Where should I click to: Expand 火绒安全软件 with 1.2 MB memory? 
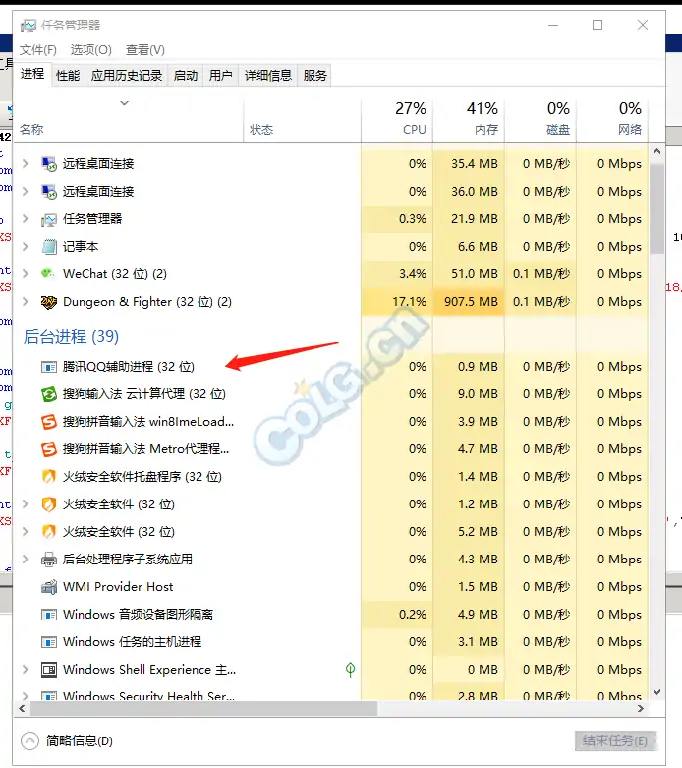tap(25, 504)
